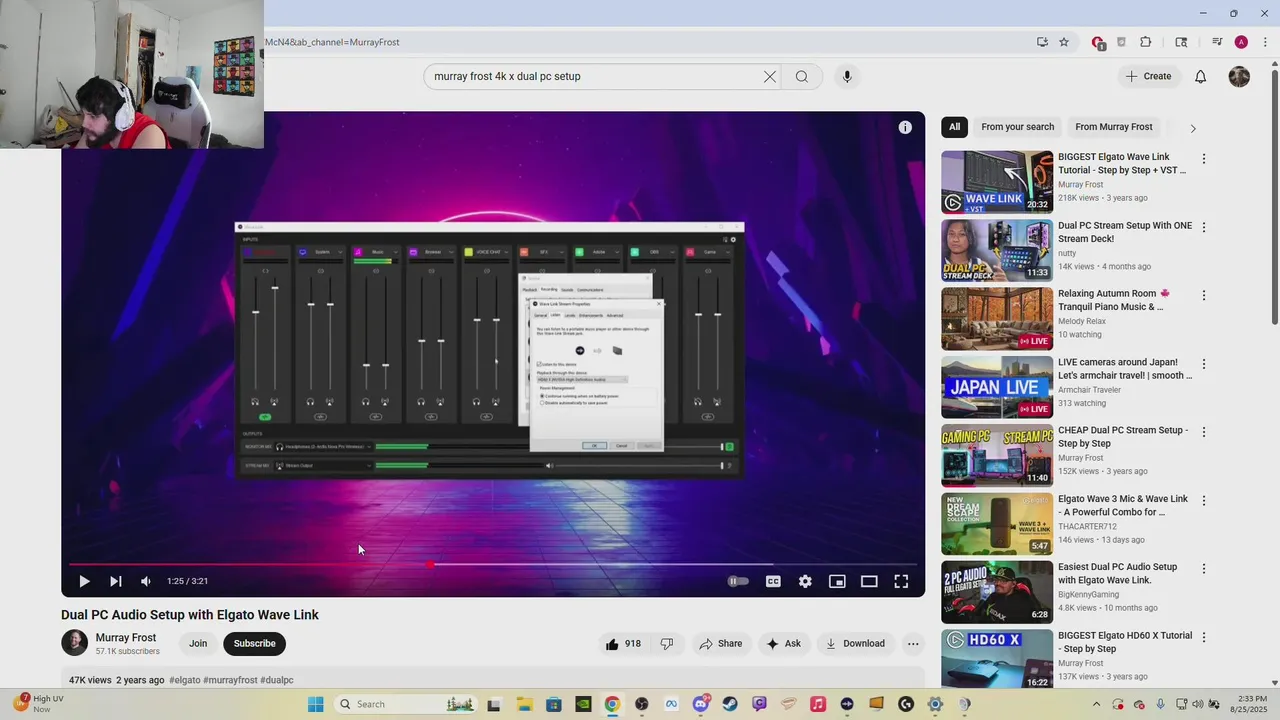This screenshot has width=1280, height=720.
Task: Open options menu for Elgato Wave 3 Mic video
Action: (x=1204, y=500)
